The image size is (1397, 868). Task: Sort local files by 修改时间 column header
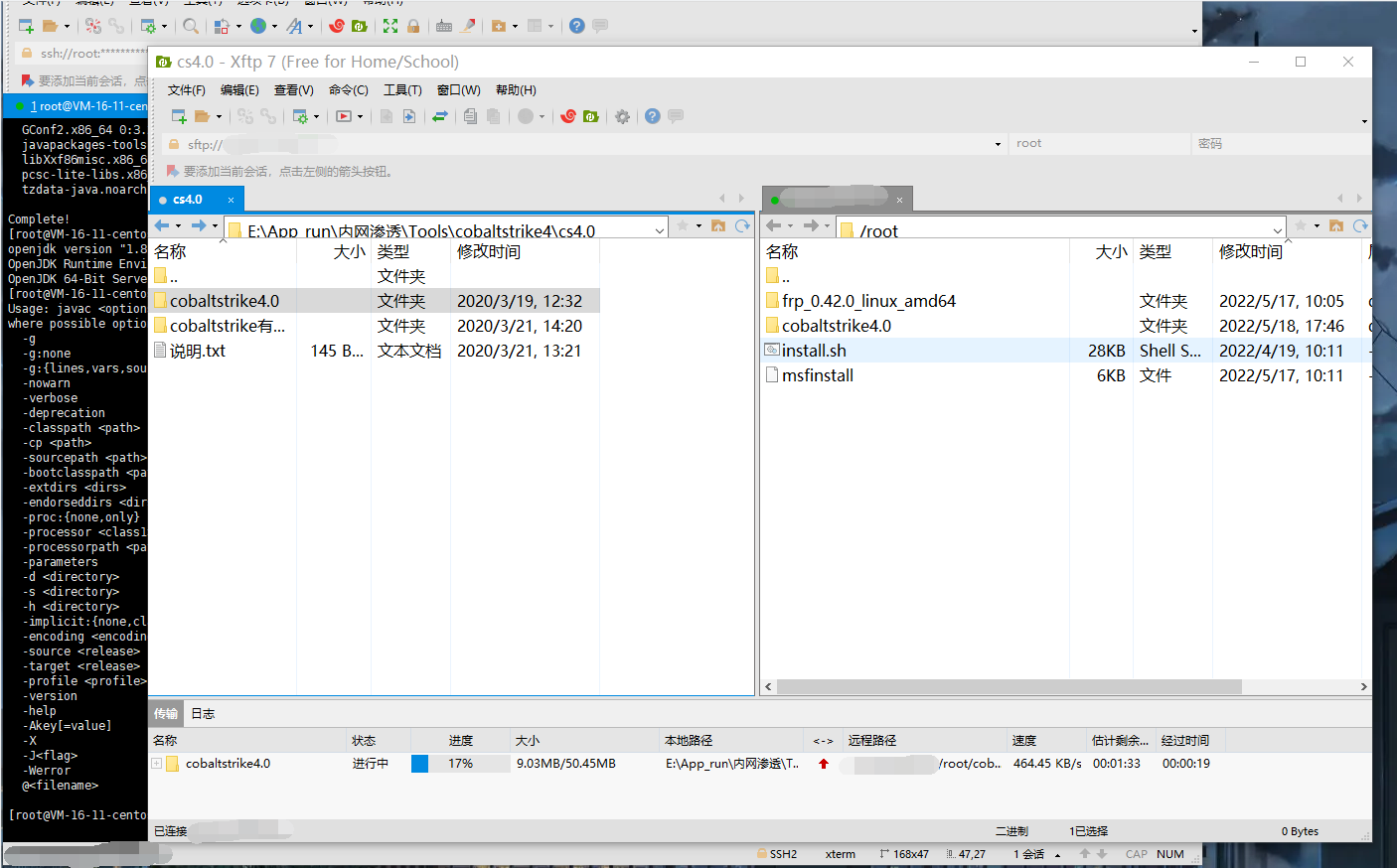click(525, 251)
